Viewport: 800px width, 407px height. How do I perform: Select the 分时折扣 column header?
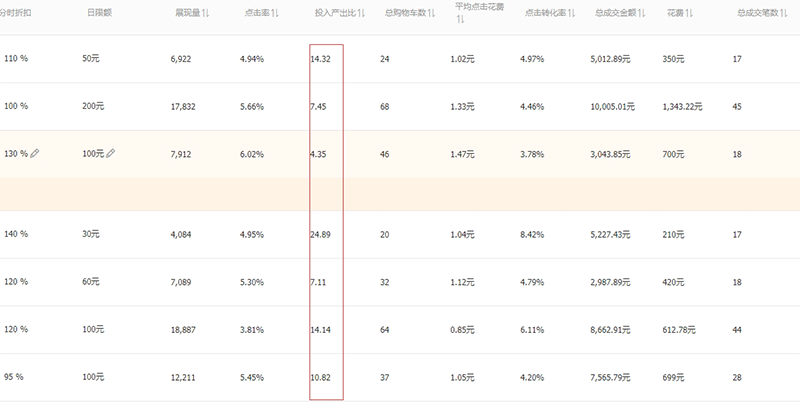pos(14,13)
